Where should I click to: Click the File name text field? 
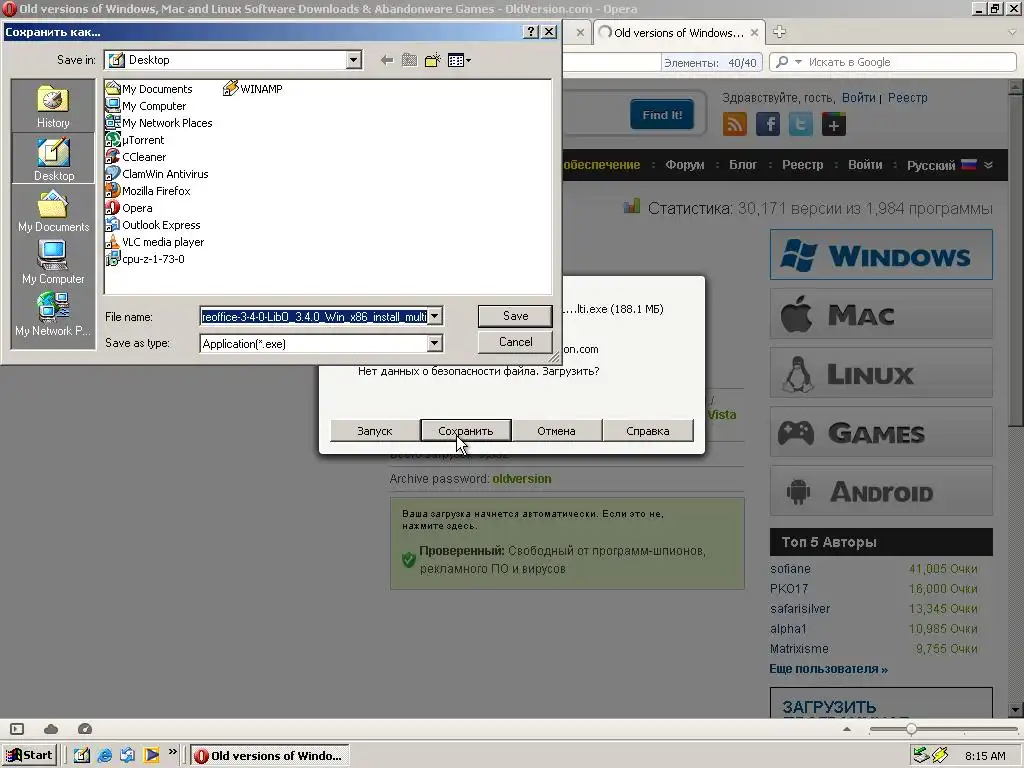coord(314,317)
